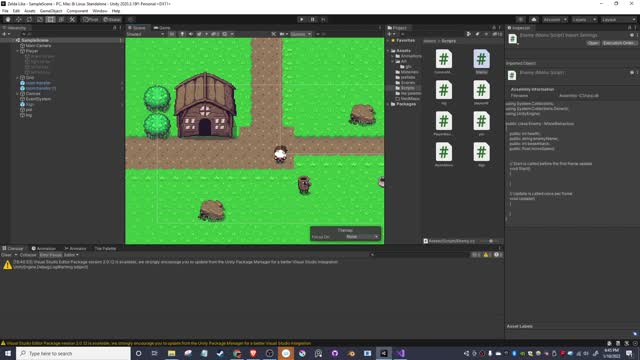This screenshot has width=640, height=360.
Task: Open the custom editor tools icon
Action: pos(72,20)
